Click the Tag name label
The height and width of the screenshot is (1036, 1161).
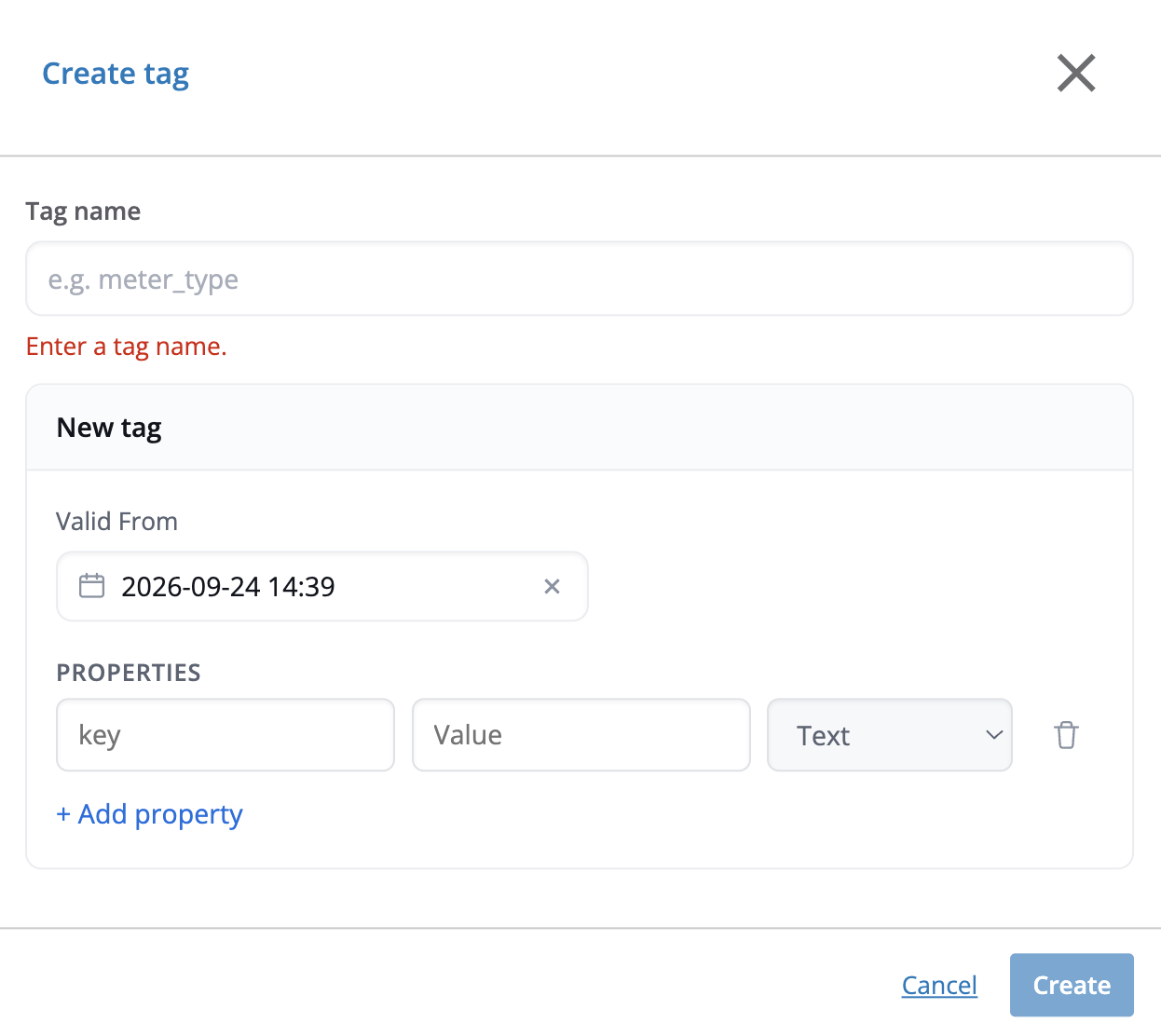tap(83, 211)
